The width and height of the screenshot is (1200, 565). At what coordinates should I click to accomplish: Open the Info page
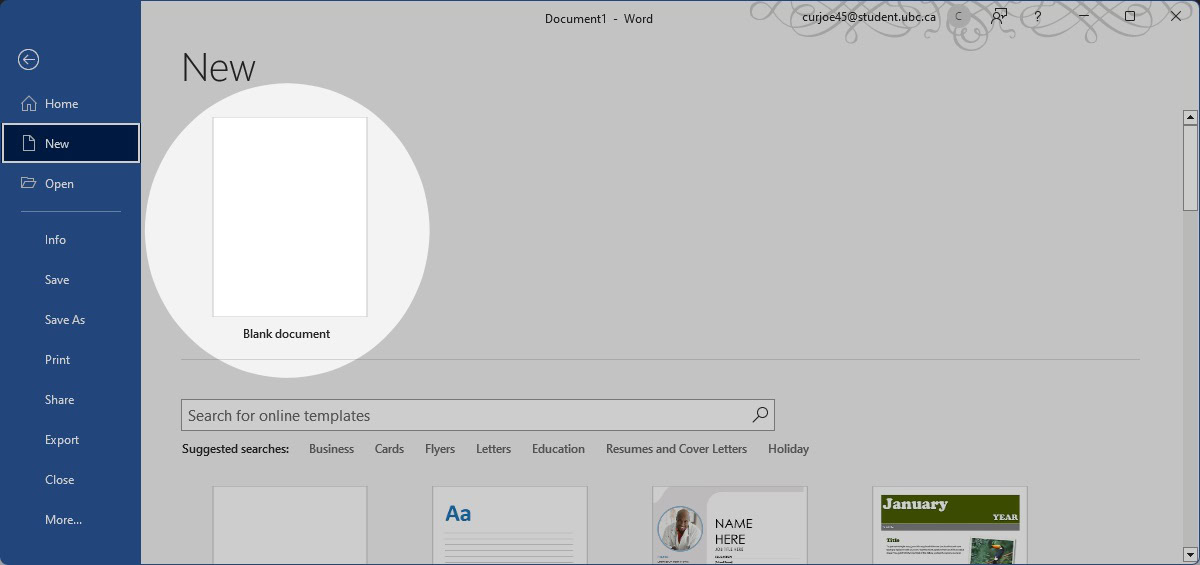(x=55, y=240)
